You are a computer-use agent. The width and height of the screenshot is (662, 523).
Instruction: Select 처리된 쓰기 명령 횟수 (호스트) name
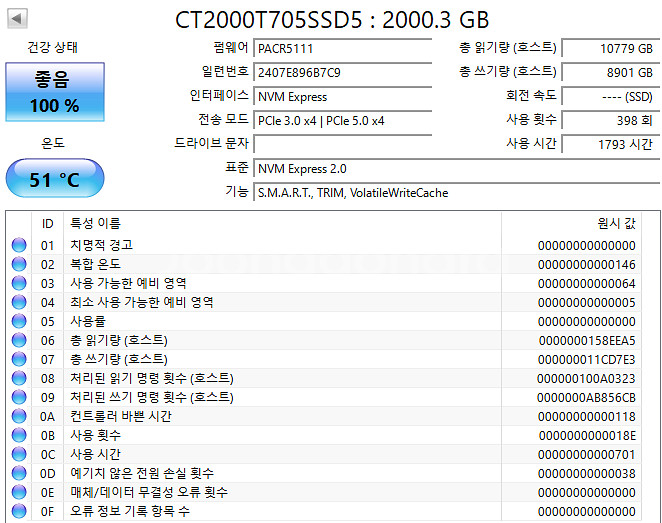coord(152,397)
